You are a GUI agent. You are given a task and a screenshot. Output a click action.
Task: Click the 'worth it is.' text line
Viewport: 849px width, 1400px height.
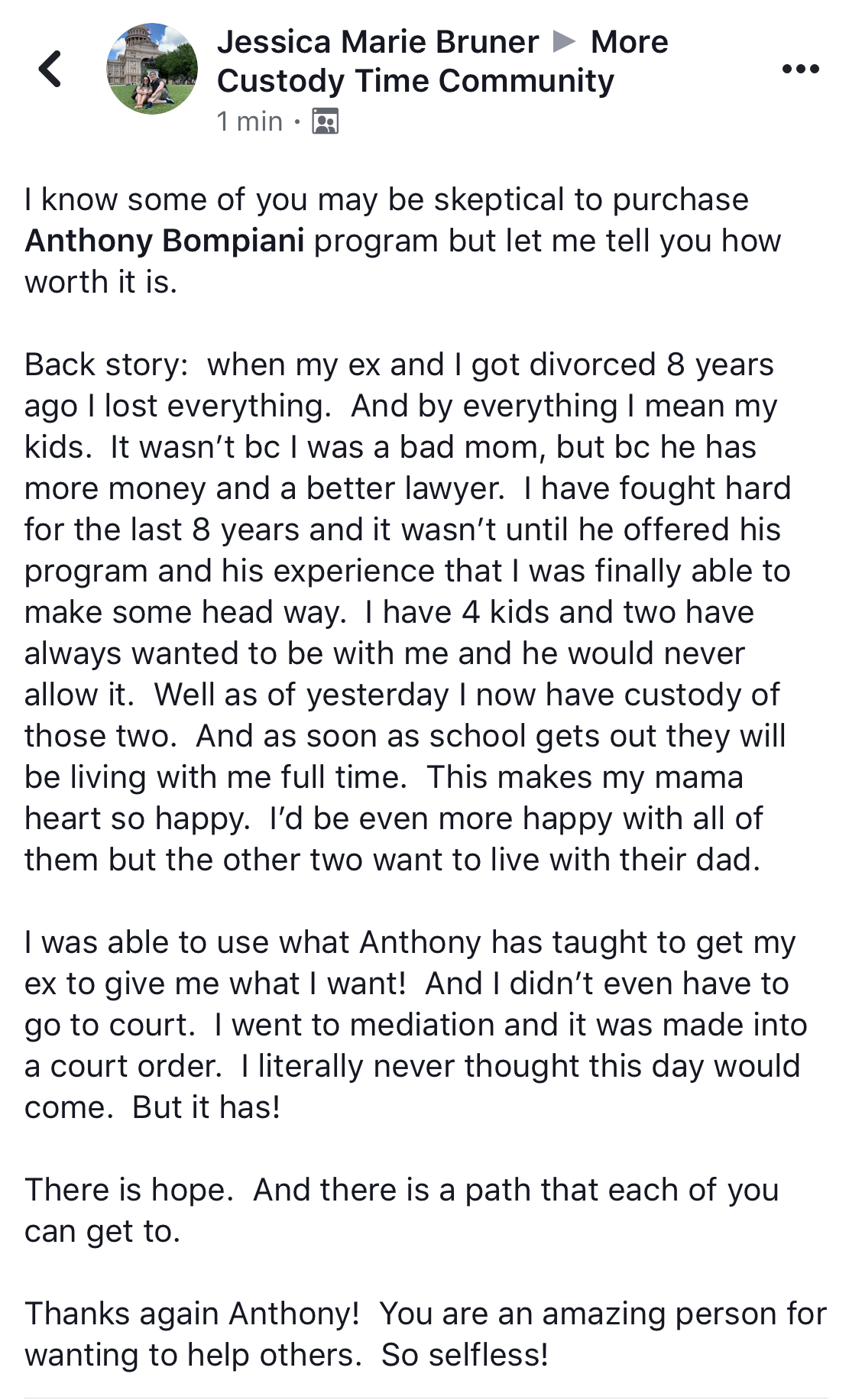[101, 282]
